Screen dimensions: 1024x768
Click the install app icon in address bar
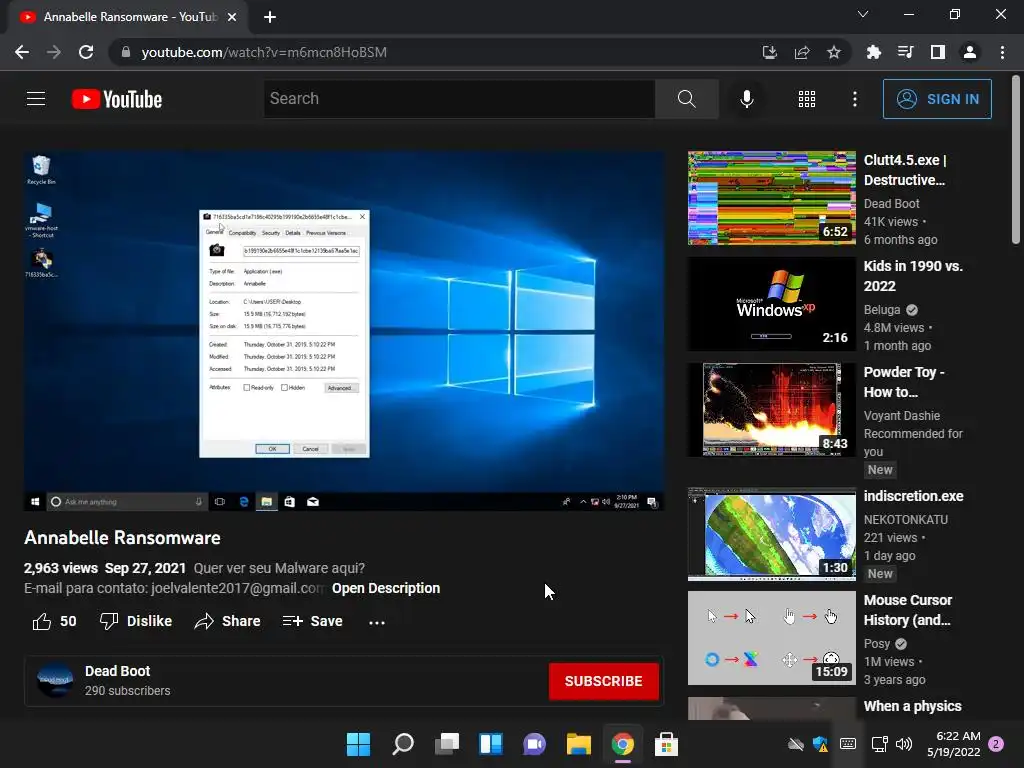pos(769,52)
